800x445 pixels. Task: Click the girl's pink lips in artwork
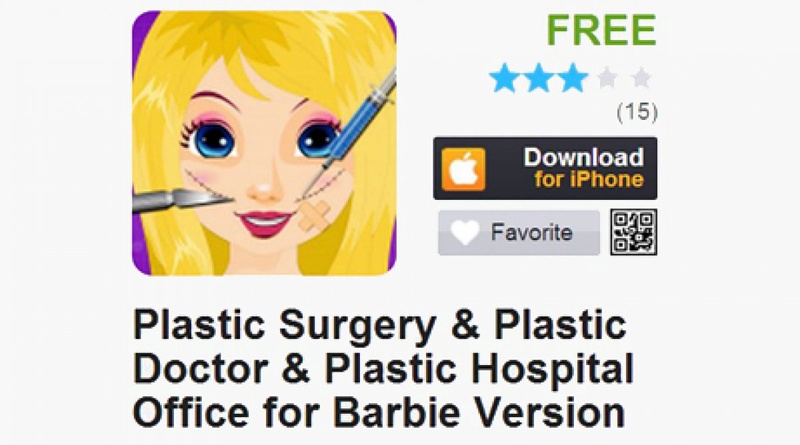(x=263, y=223)
